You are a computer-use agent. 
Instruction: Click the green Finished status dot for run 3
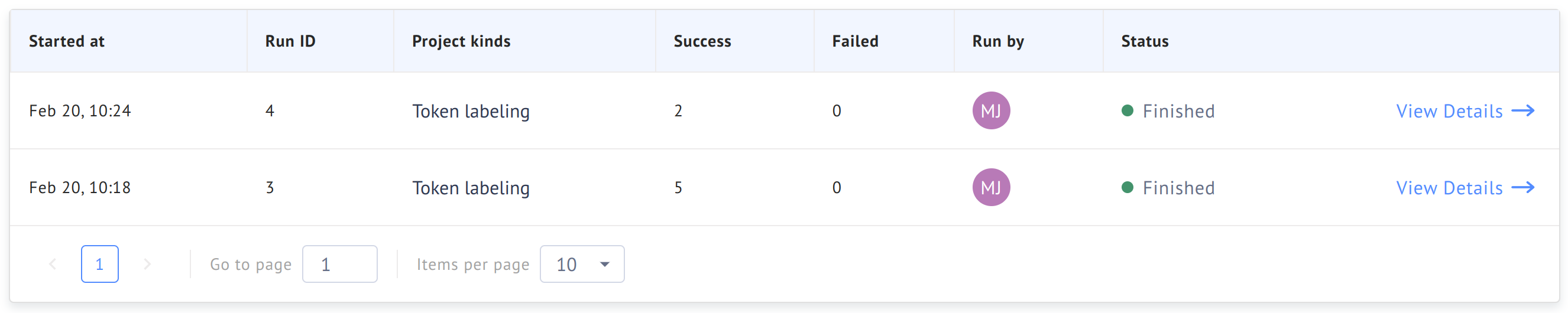(x=1127, y=187)
